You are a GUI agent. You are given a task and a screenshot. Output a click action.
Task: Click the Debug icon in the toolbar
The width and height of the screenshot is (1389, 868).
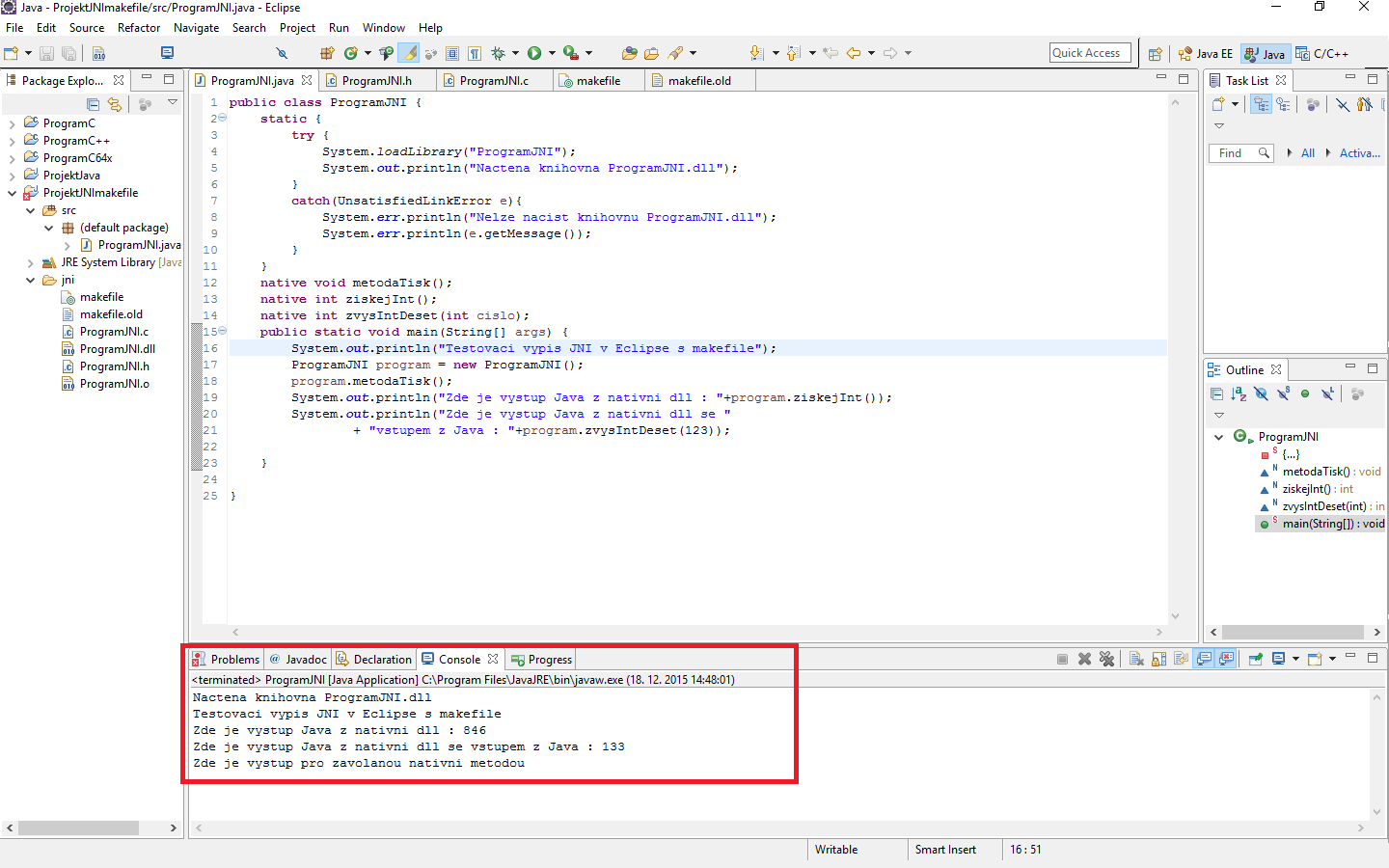500,53
